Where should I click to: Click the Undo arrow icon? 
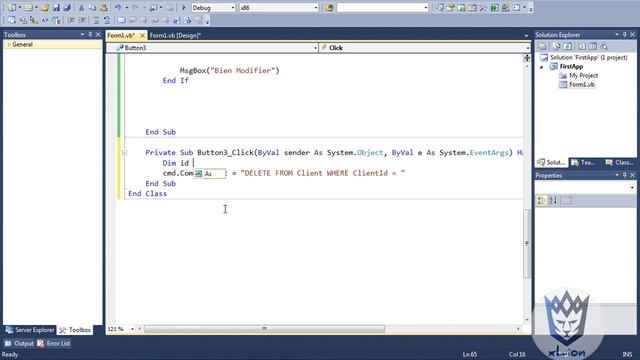click(x=118, y=8)
